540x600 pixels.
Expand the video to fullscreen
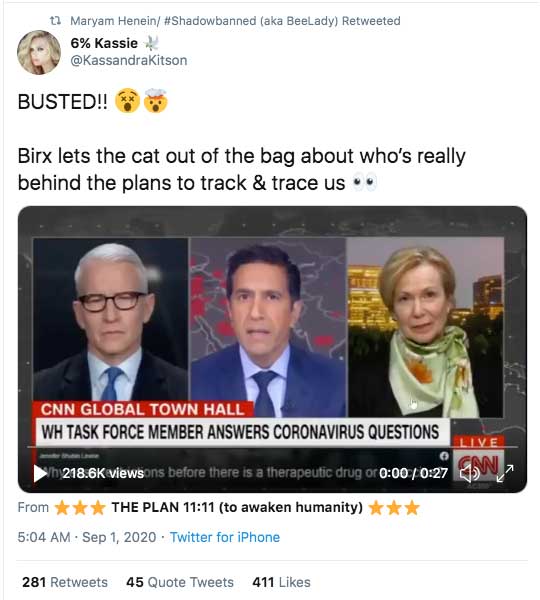point(505,473)
